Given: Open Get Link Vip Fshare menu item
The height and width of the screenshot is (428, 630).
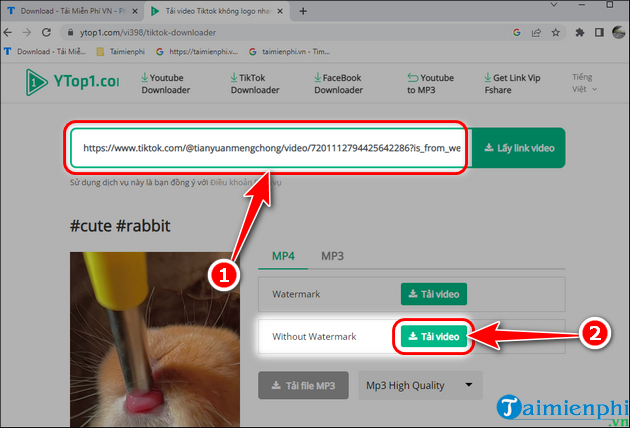Looking at the screenshot, I should (x=512, y=84).
